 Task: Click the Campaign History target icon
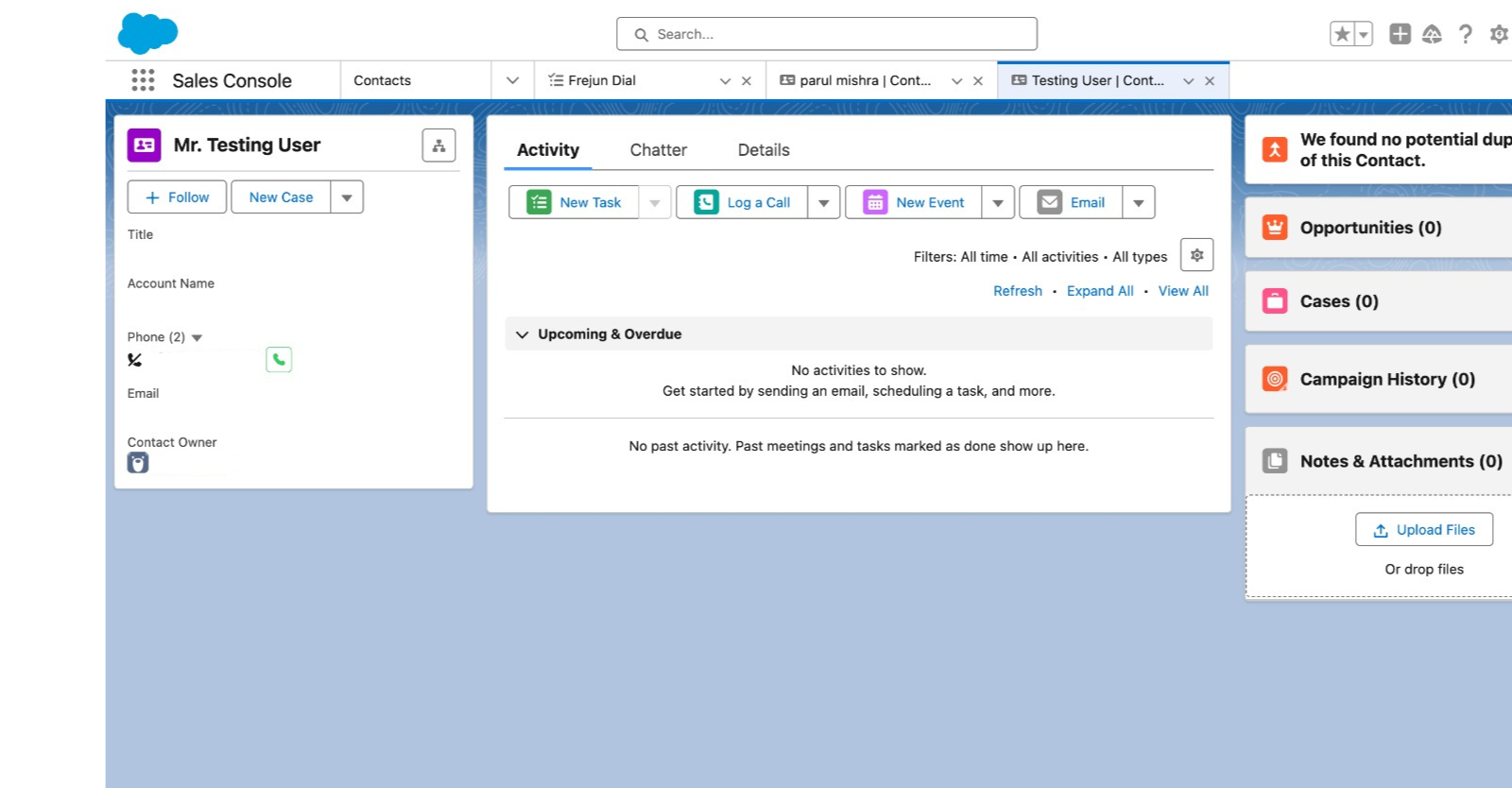coord(1275,379)
